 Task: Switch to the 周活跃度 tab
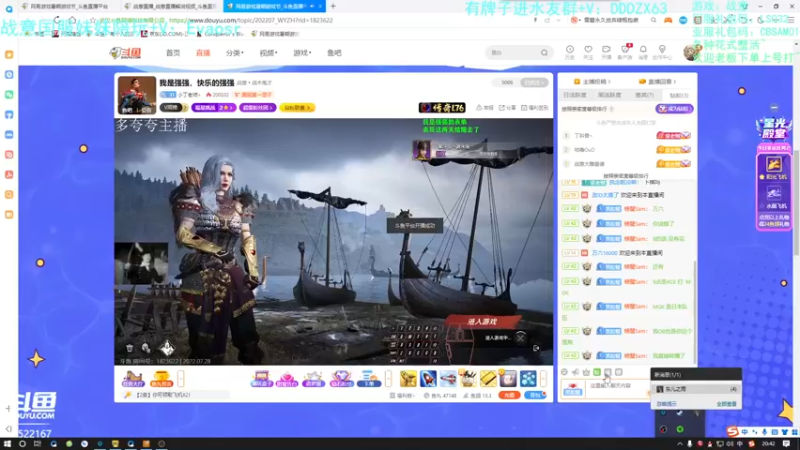pos(609,95)
